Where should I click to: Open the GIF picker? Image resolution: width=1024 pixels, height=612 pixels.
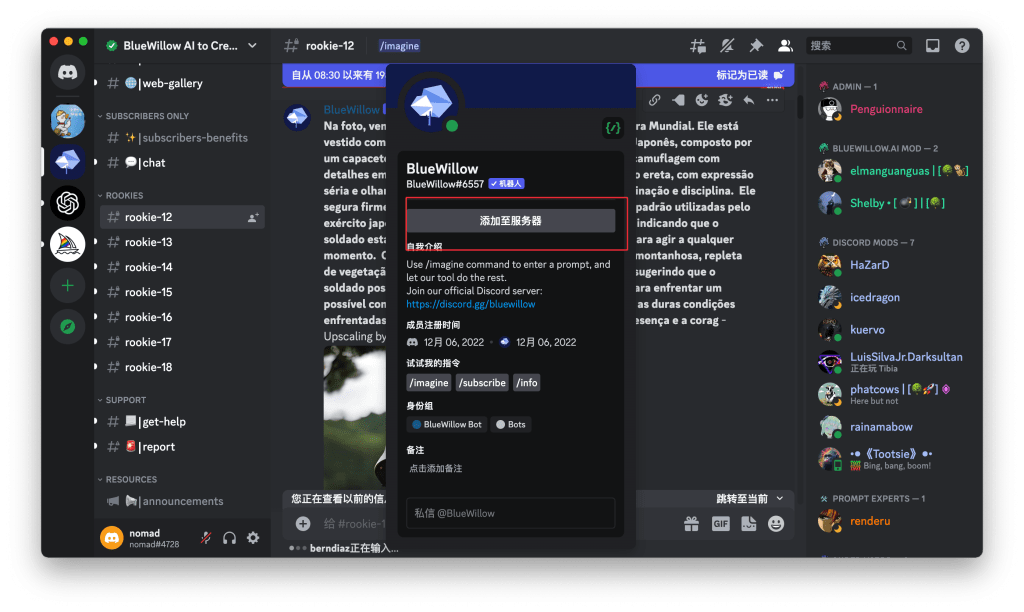(x=720, y=523)
